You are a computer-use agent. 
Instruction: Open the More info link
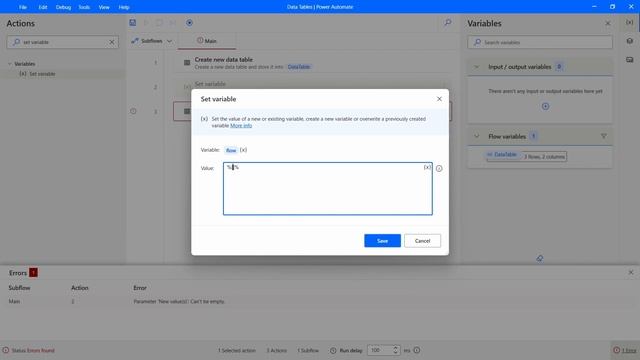pos(241,126)
